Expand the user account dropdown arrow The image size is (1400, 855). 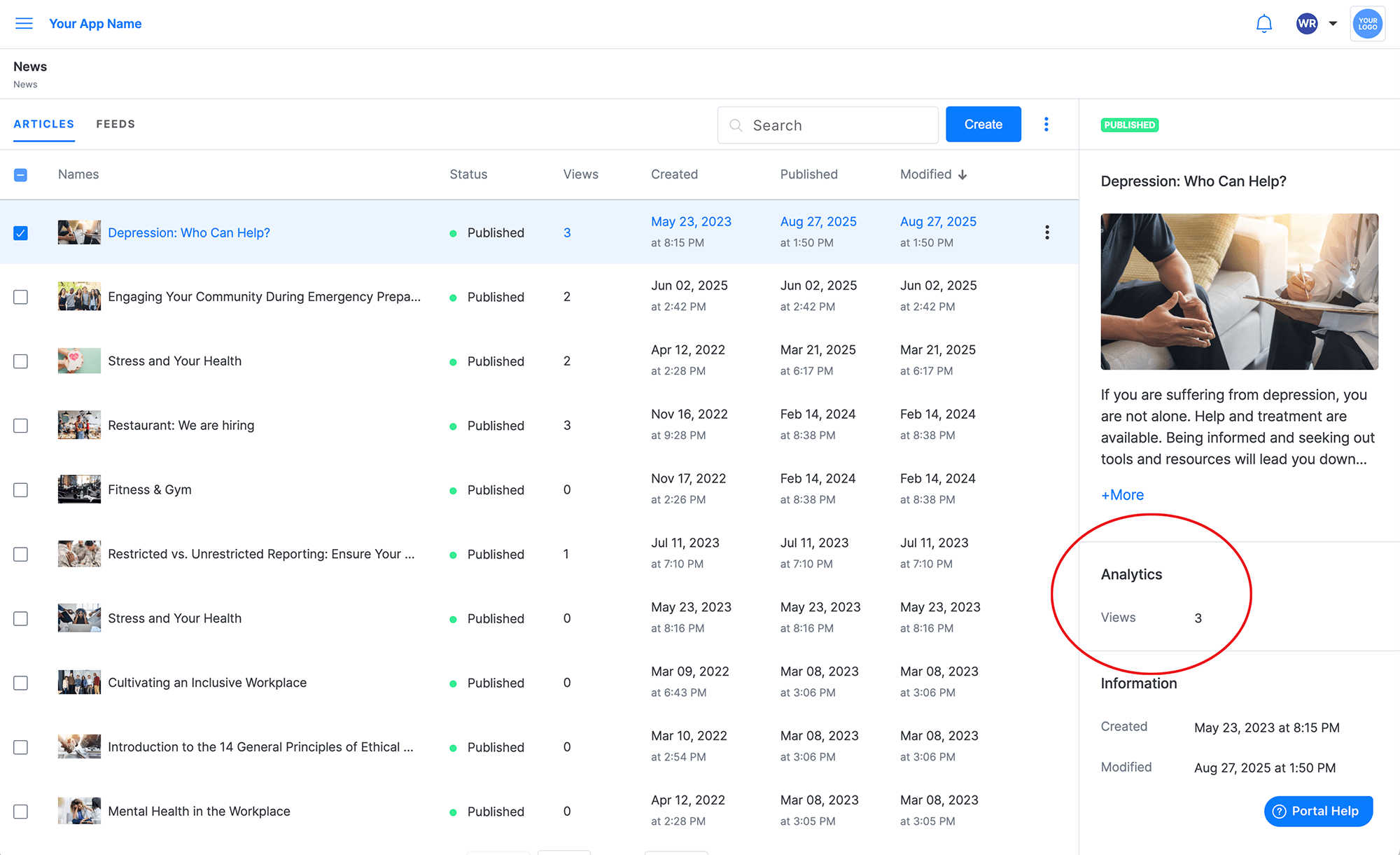point(1333,24)
